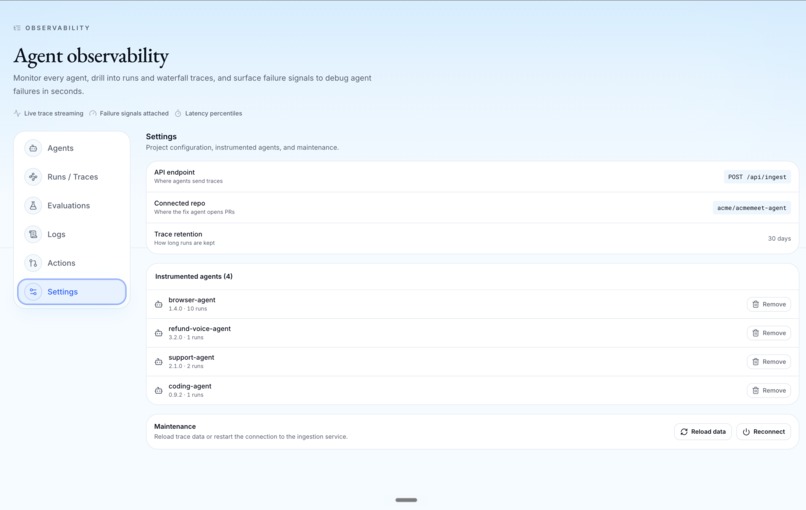Click the Failure signals attached label
The height and width of the screenshot is (510, 806).
coord(134,113)
